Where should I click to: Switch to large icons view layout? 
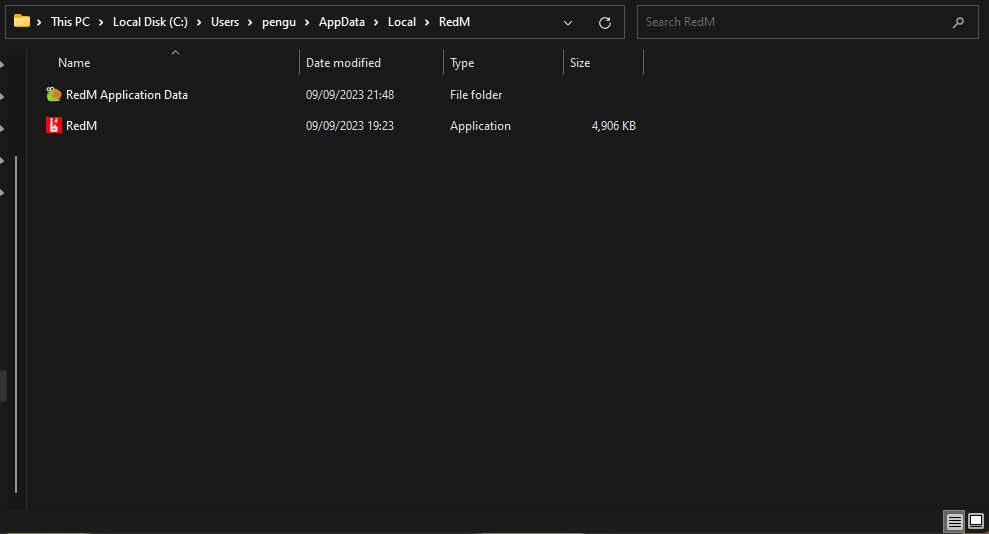click(976, 521)
